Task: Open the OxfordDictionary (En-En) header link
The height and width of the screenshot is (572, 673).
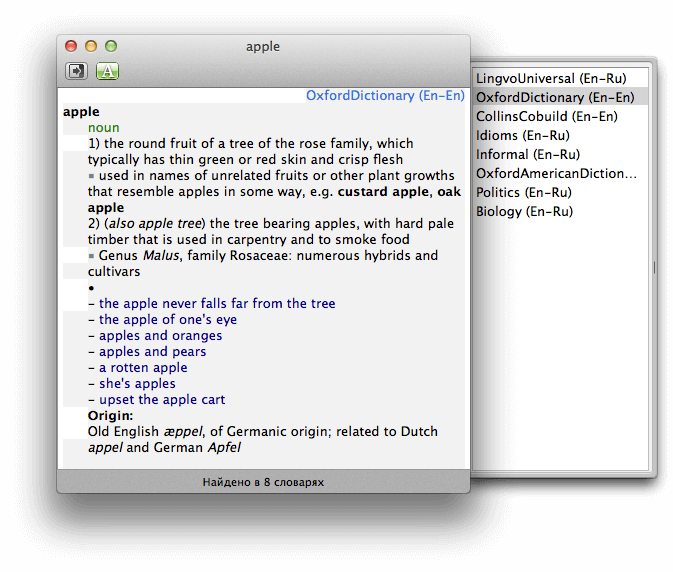Action: [x=385, y=95]
